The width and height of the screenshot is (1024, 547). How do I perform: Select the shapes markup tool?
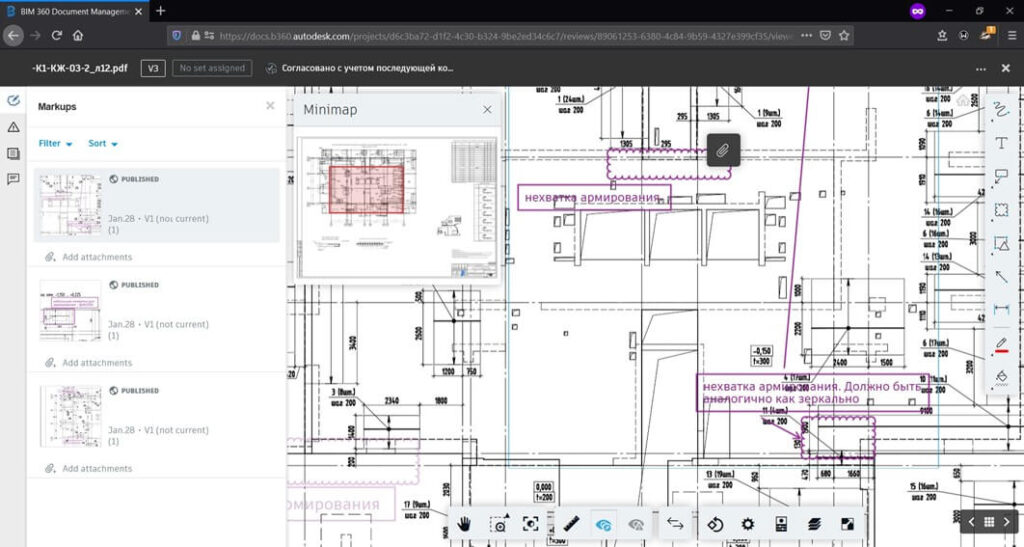[x=1000, y=243]
